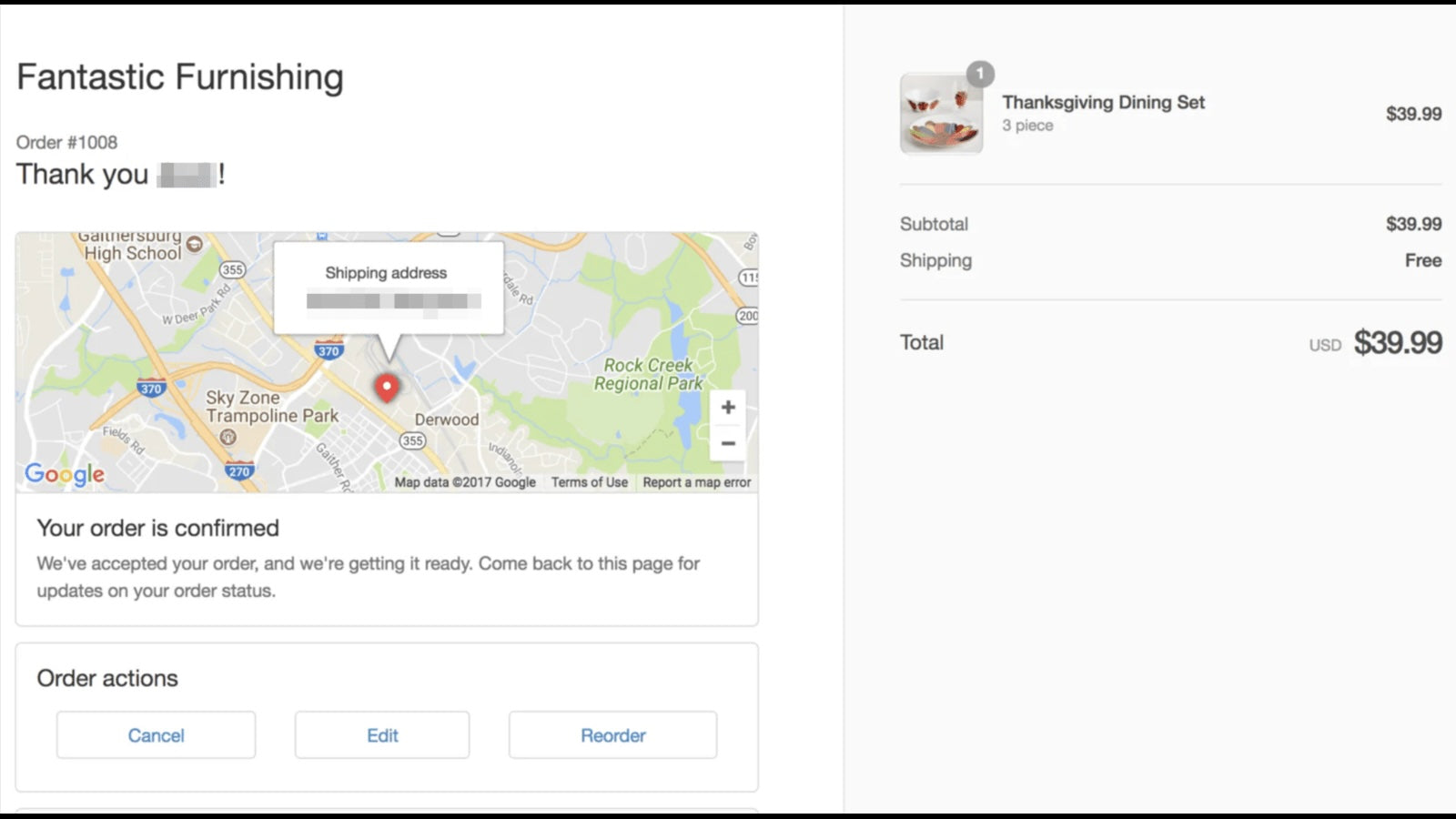Zoom out on the map
The image size is (1456, 819).
click(728, 444)
